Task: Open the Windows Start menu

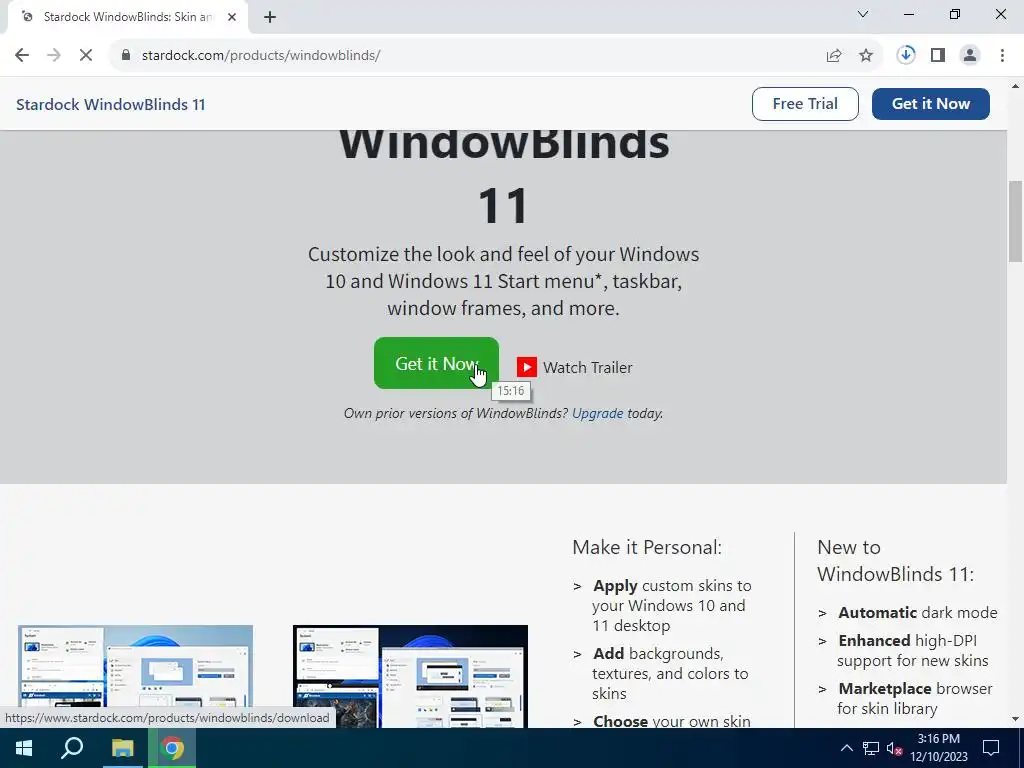Action: click(x=24, y=748)
